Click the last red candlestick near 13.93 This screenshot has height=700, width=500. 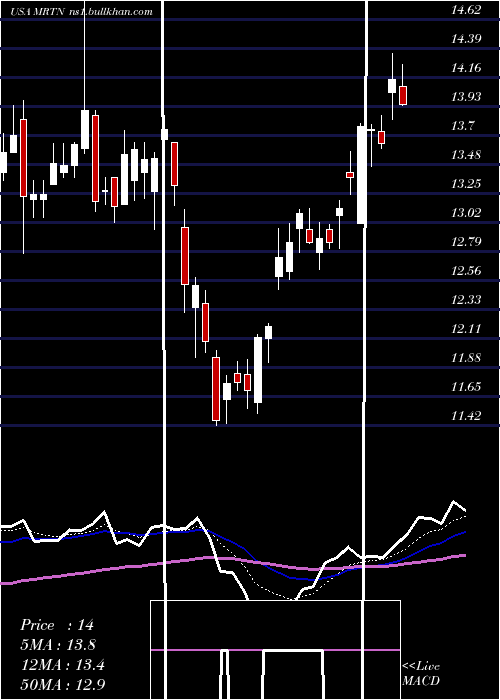pos(403,96)
